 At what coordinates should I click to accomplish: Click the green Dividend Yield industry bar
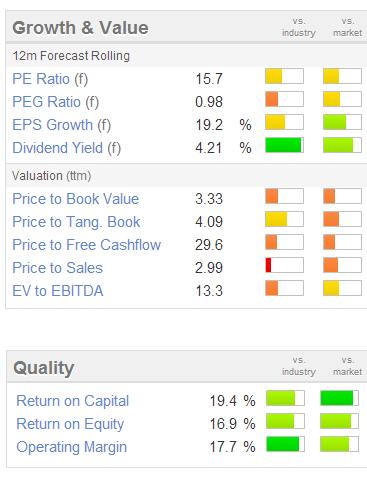click(x=284, y=145)
